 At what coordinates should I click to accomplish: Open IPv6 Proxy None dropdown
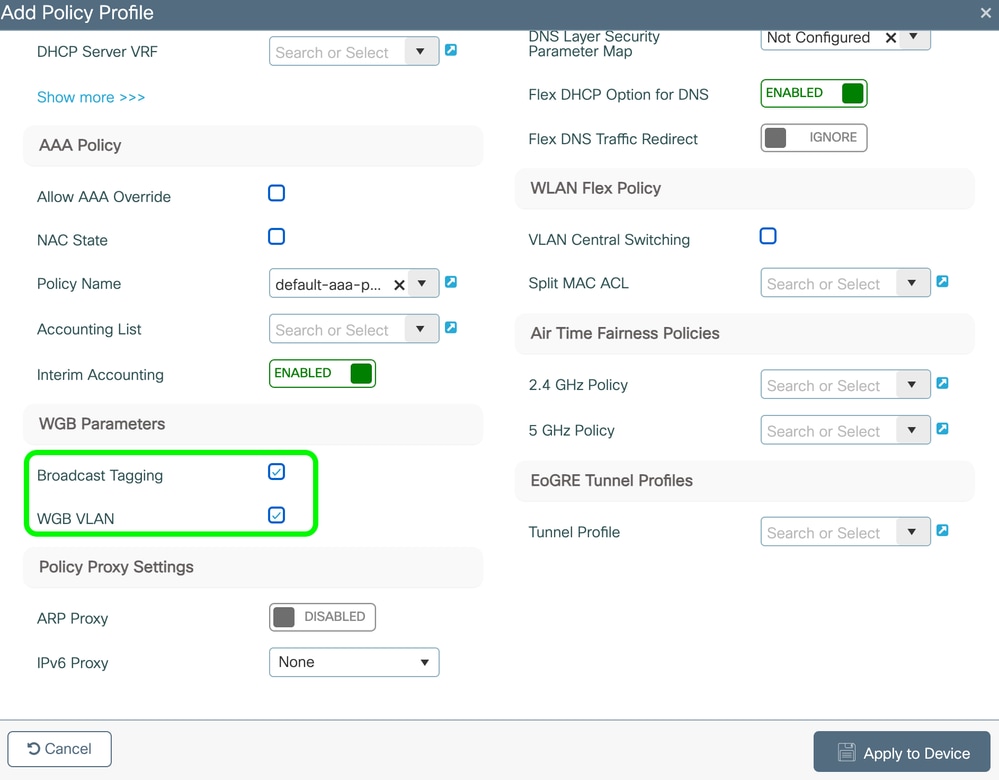(x=354, y=662)
